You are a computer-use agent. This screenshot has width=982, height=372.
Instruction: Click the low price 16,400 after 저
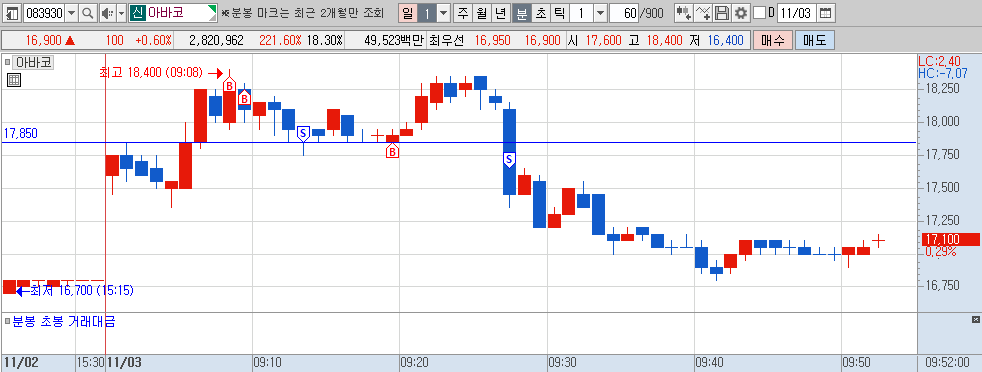pos(725,41)
